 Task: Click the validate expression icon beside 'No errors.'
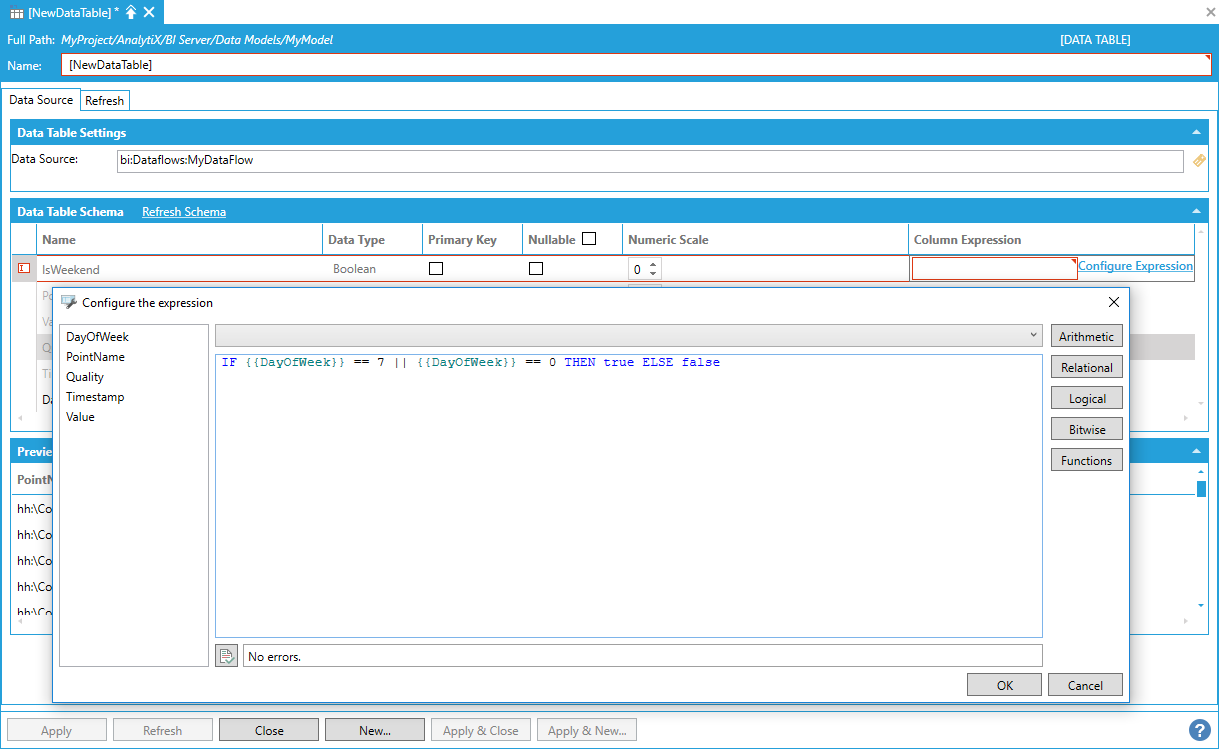(227, 656)
